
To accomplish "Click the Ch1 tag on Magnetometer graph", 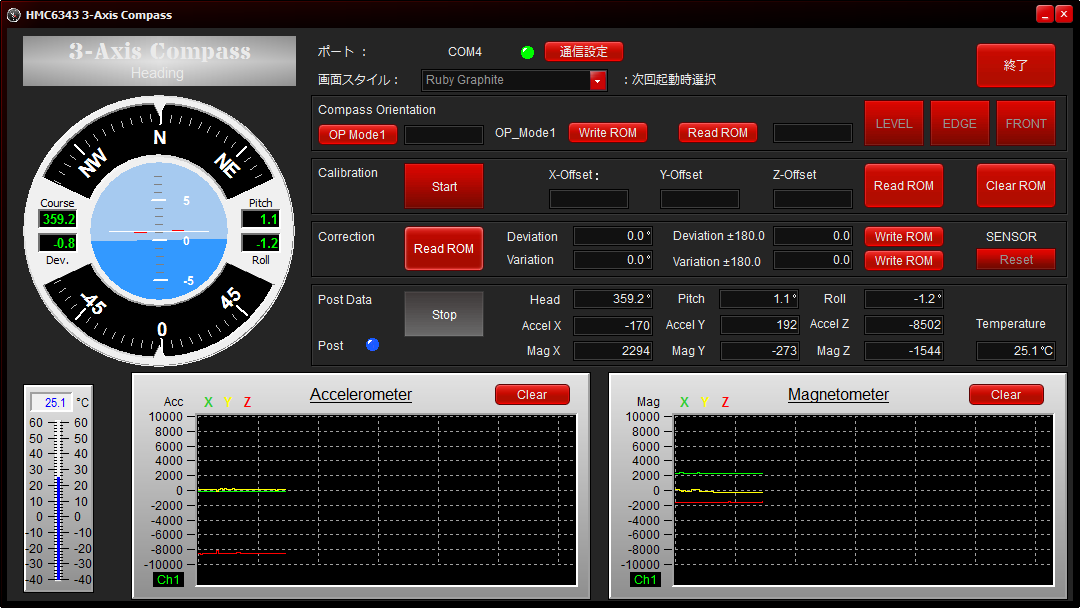I will [645, 580].
